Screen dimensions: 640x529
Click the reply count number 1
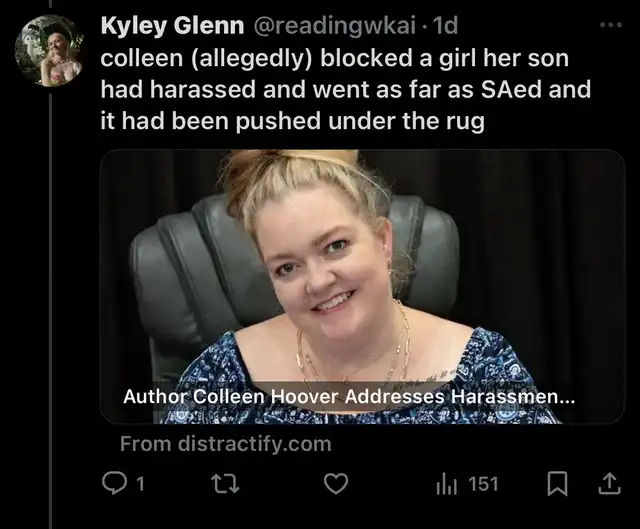pos(140,485)
